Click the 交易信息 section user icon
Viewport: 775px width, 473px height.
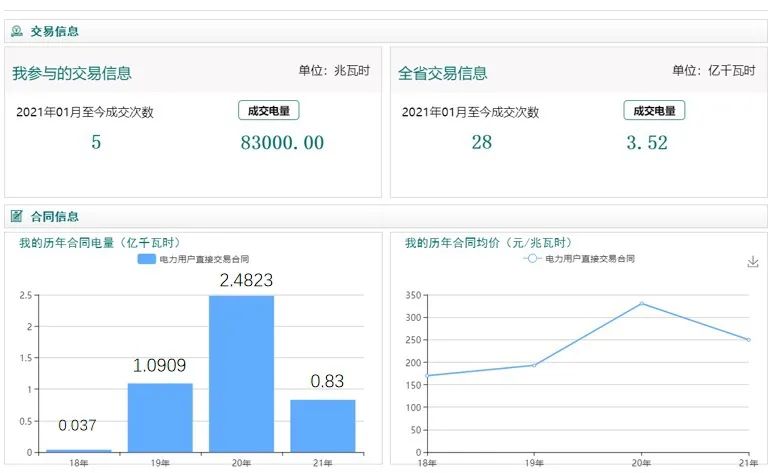[17, 31]
